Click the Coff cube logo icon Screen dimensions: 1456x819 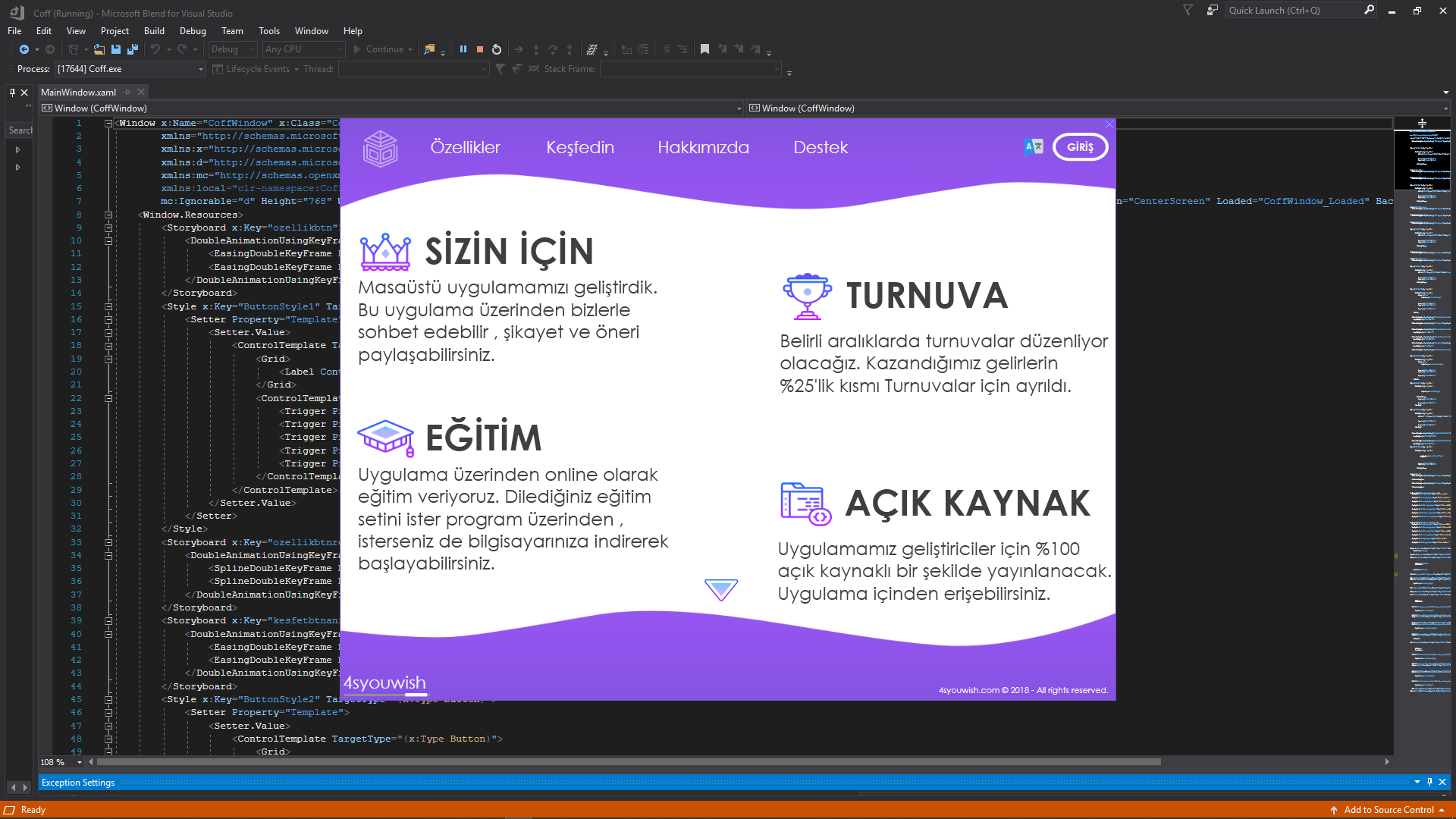tap(380, 149)
